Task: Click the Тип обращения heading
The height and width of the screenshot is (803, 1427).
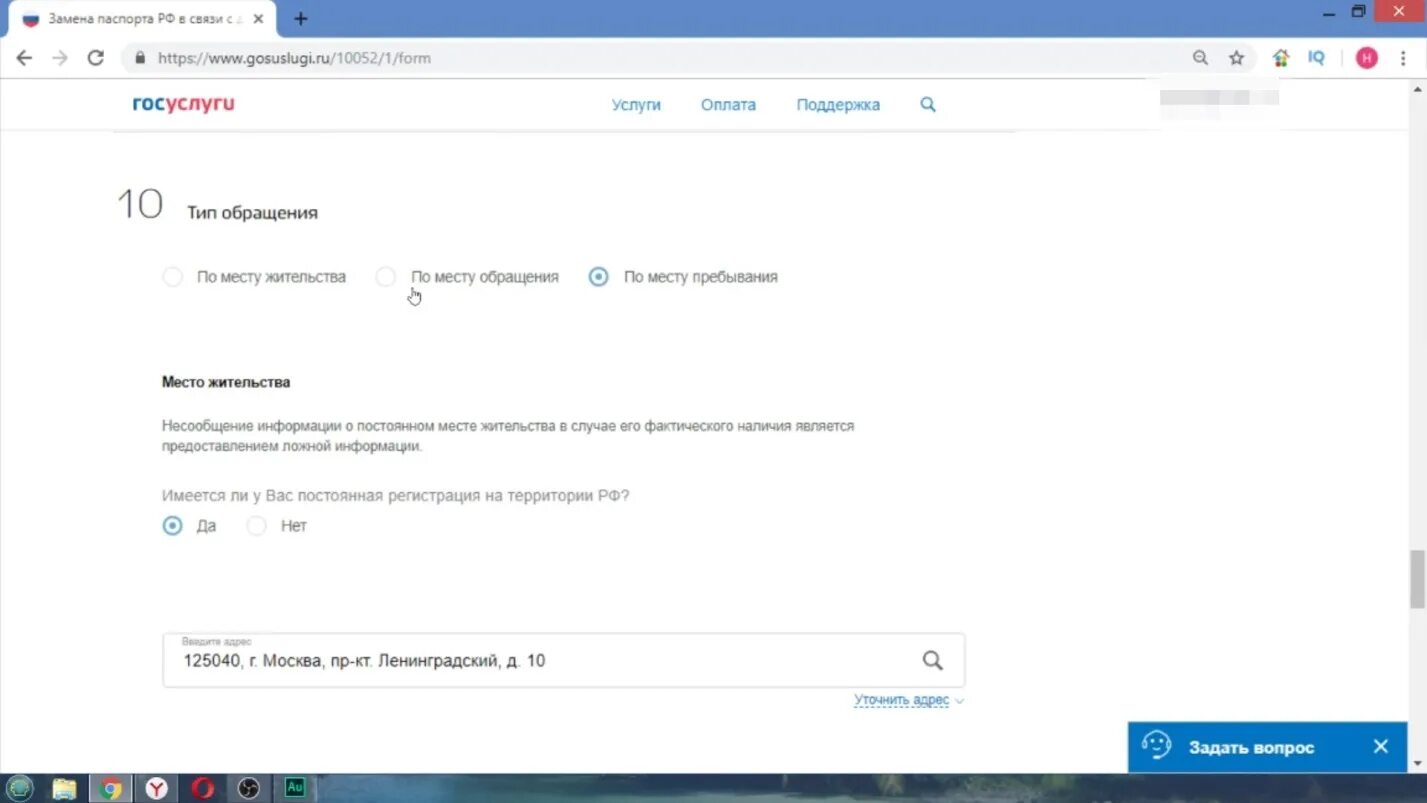Action: pos(252,213)
